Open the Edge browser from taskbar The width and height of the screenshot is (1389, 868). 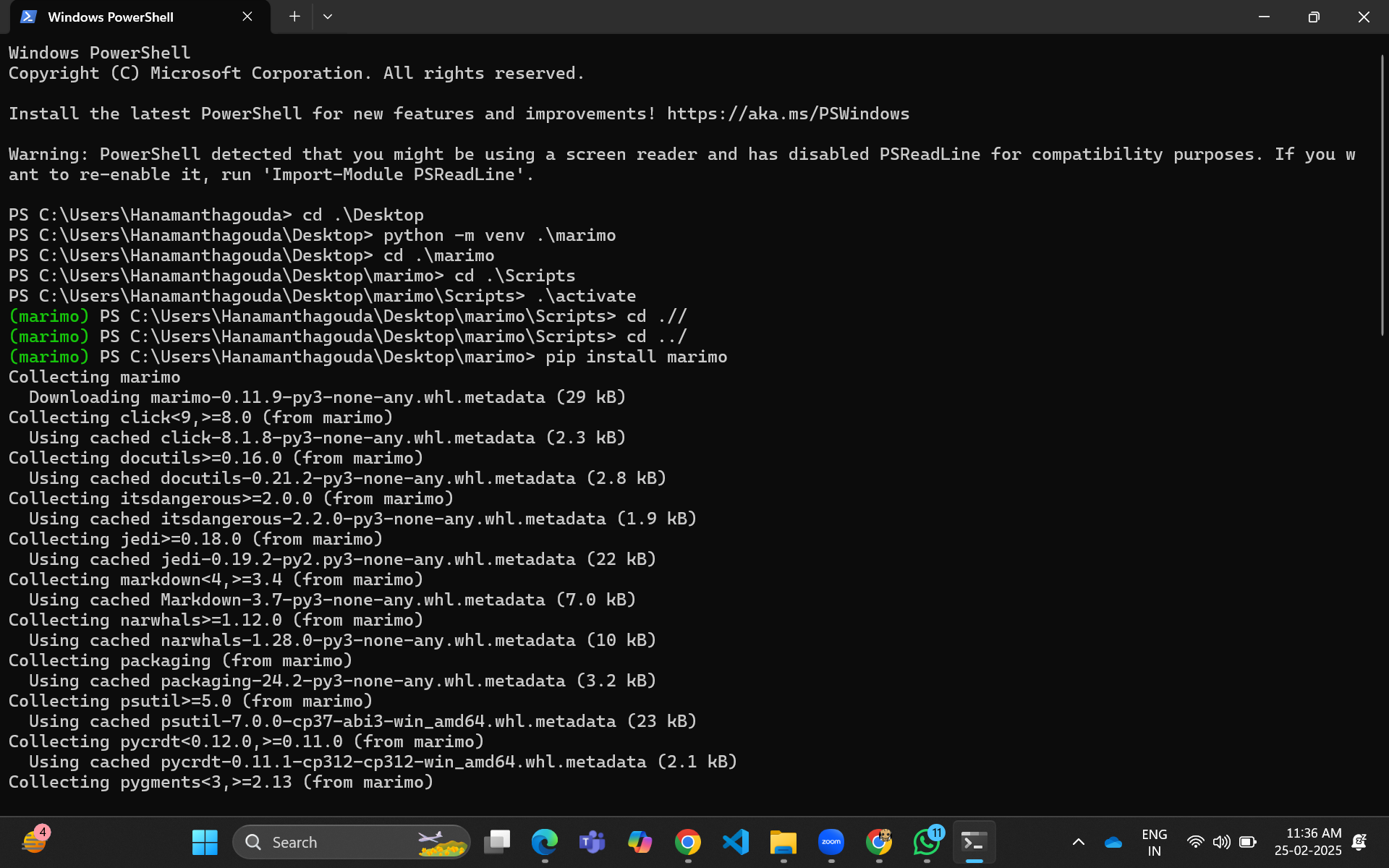545,841
